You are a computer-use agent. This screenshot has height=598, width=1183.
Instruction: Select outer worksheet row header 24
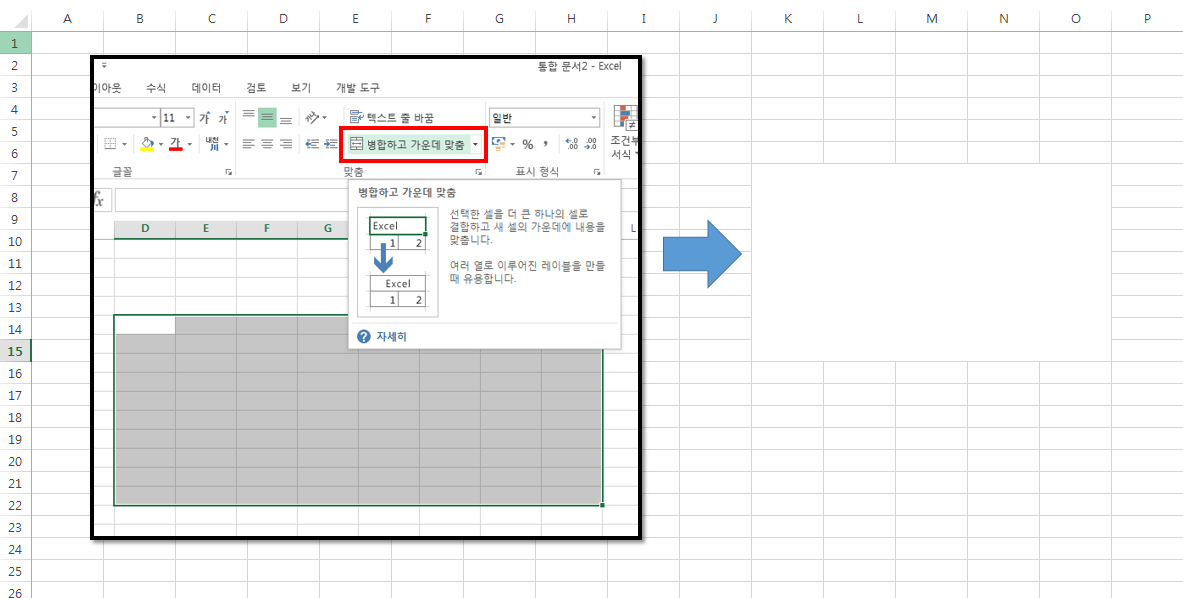[16, 548]
